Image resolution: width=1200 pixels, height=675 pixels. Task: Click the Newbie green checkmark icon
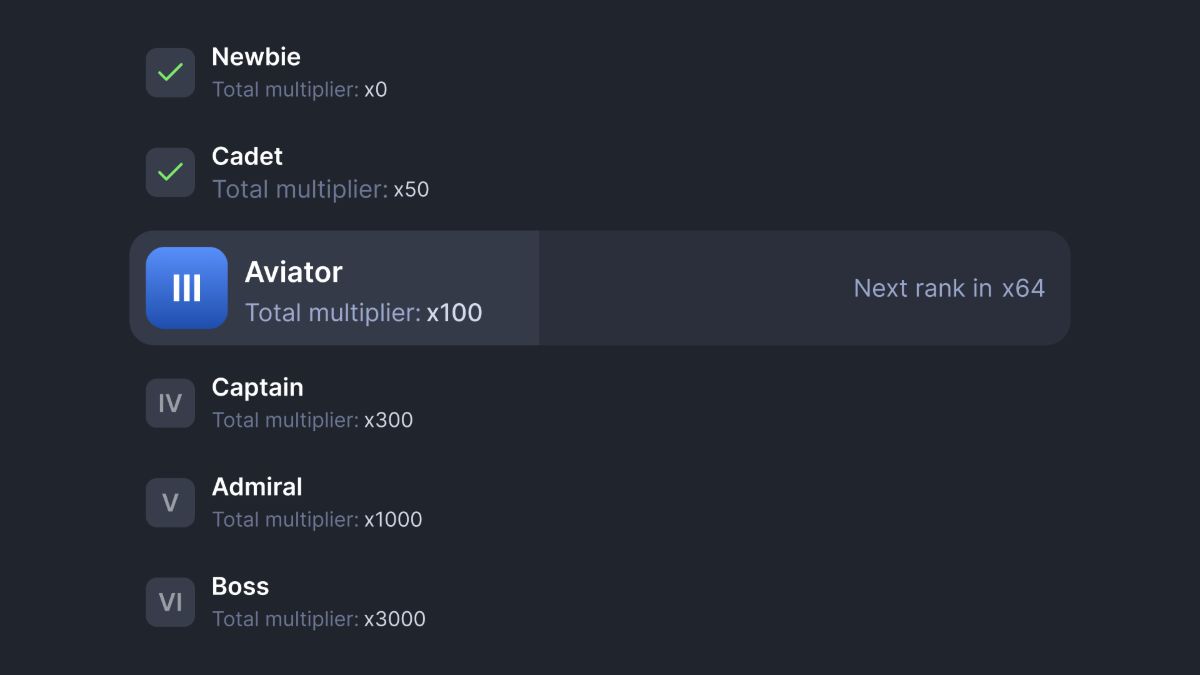tap(170, 73)
